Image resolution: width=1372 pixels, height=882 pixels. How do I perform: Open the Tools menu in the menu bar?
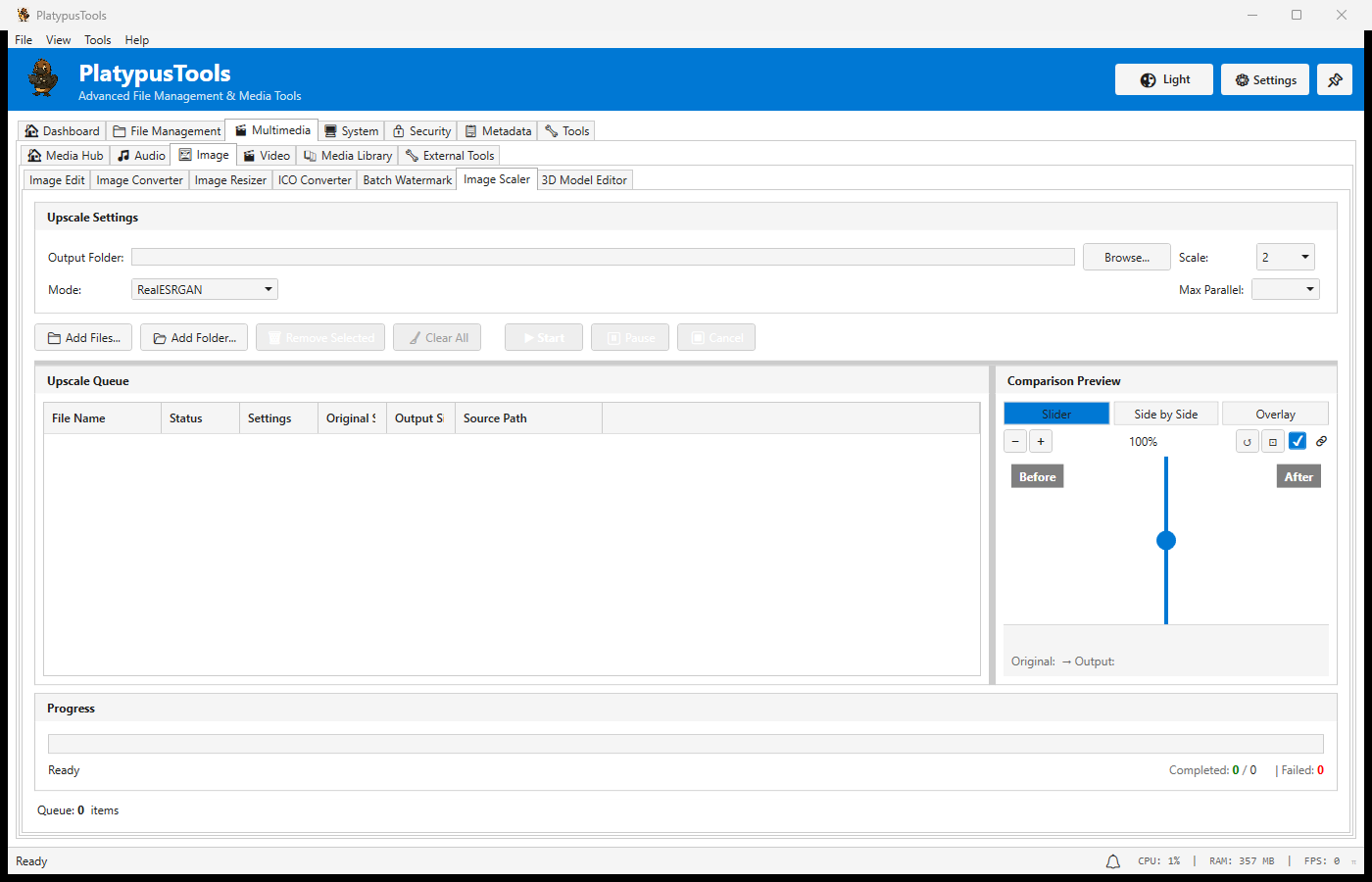[x=97, y=40]
